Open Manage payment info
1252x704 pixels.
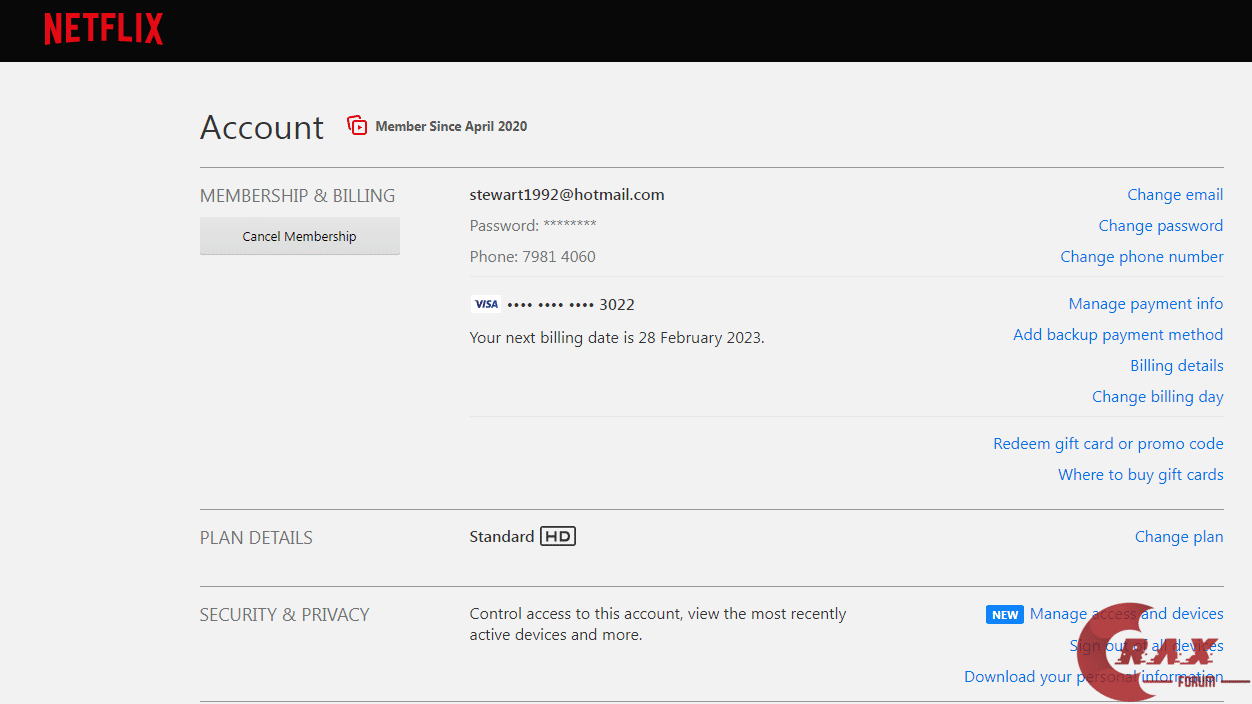pyautogui.click(x=1145, y=304)
